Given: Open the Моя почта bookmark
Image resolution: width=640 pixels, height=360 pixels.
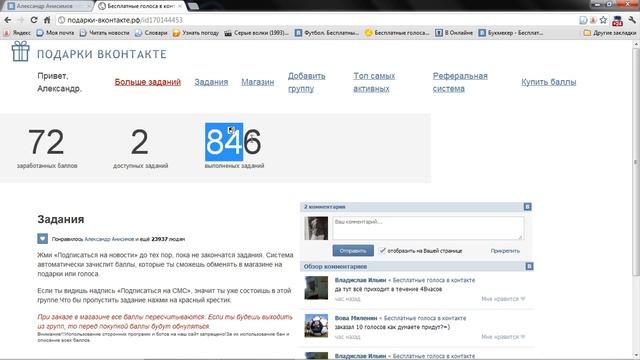Looking at the screenshot, I should [x=56, y=33].
